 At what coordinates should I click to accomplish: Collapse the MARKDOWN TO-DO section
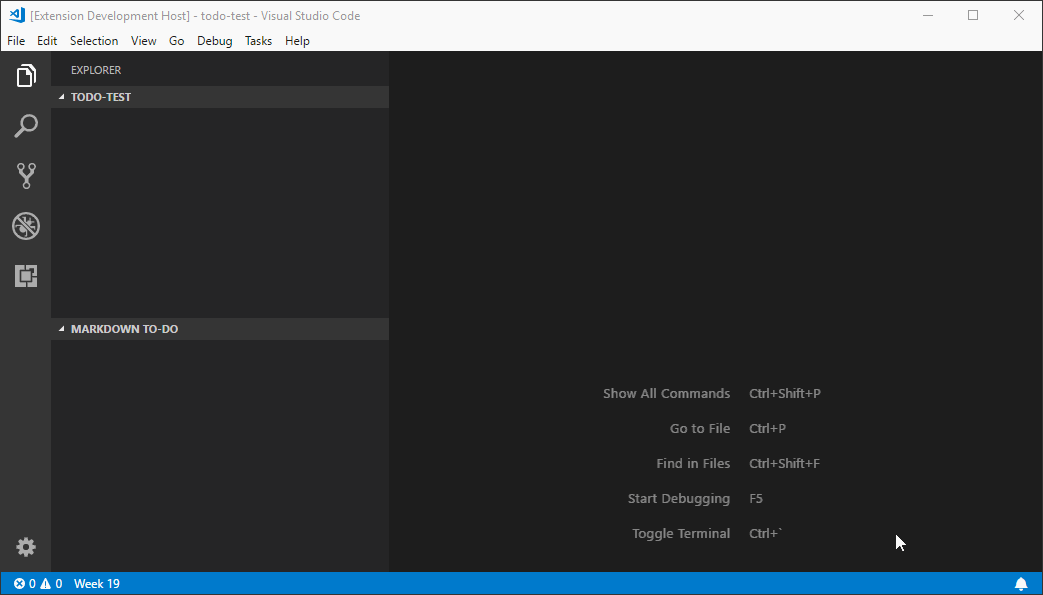pos(220,329)
